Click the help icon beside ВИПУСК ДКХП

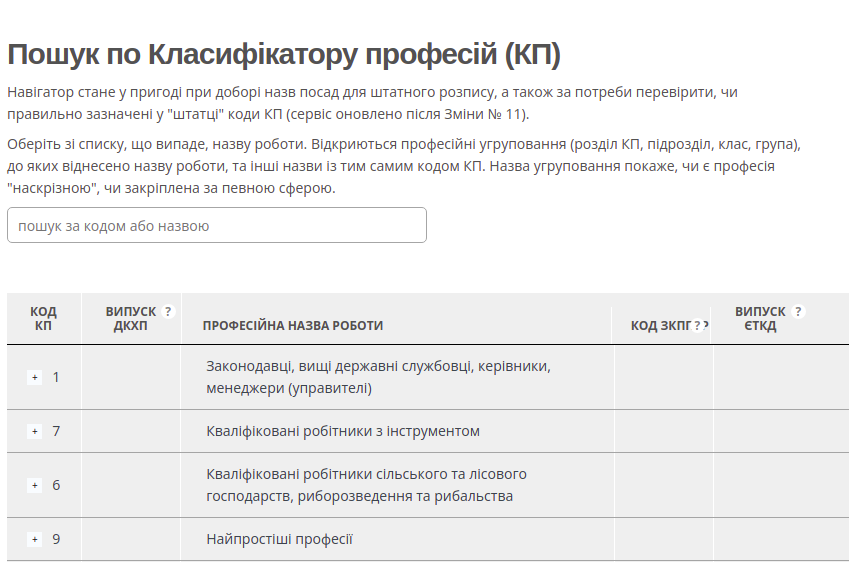click(168, 312)
